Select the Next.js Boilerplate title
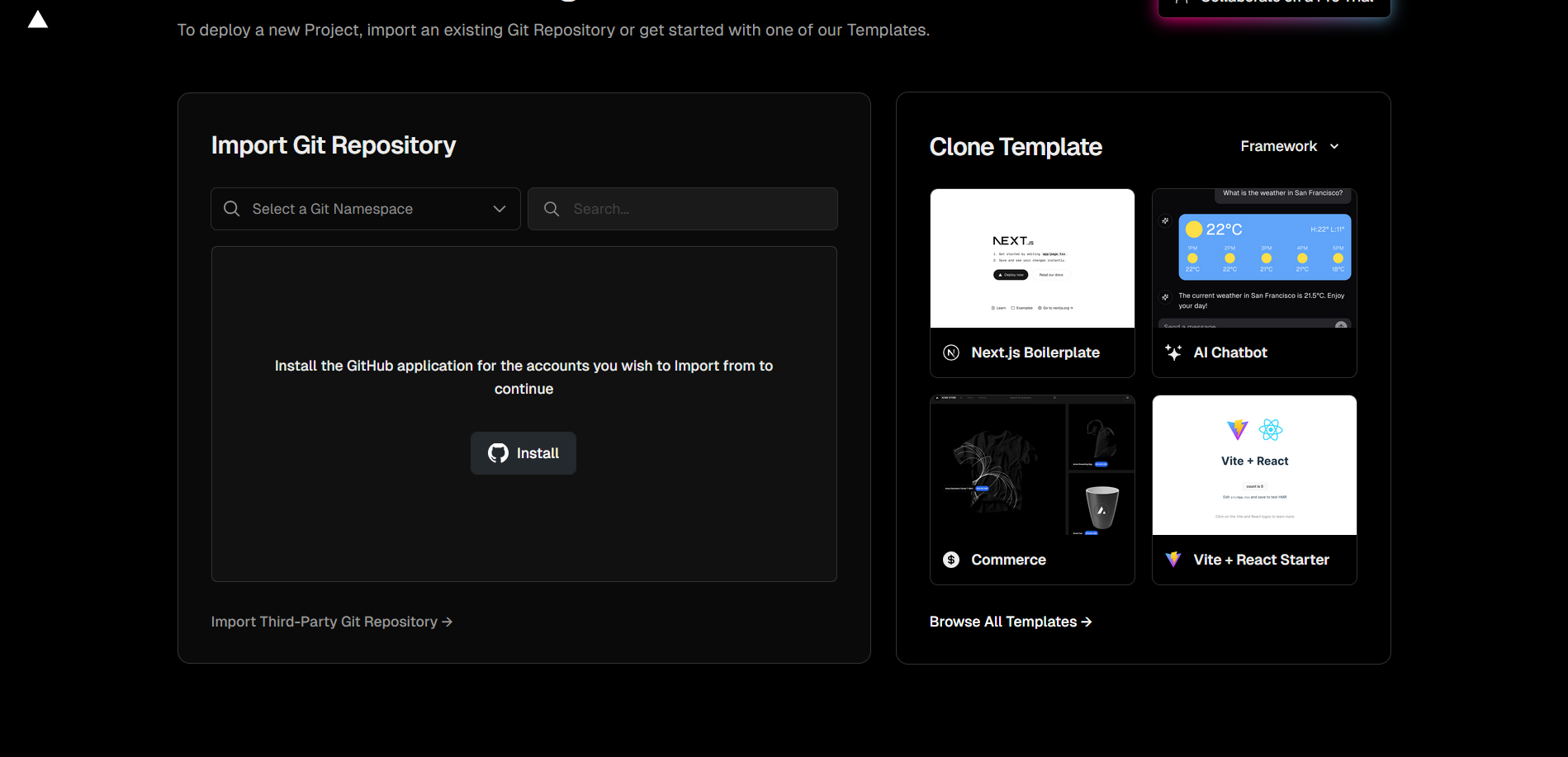1568x757 pixels. pyautogui.click(x=1035, y=352)
